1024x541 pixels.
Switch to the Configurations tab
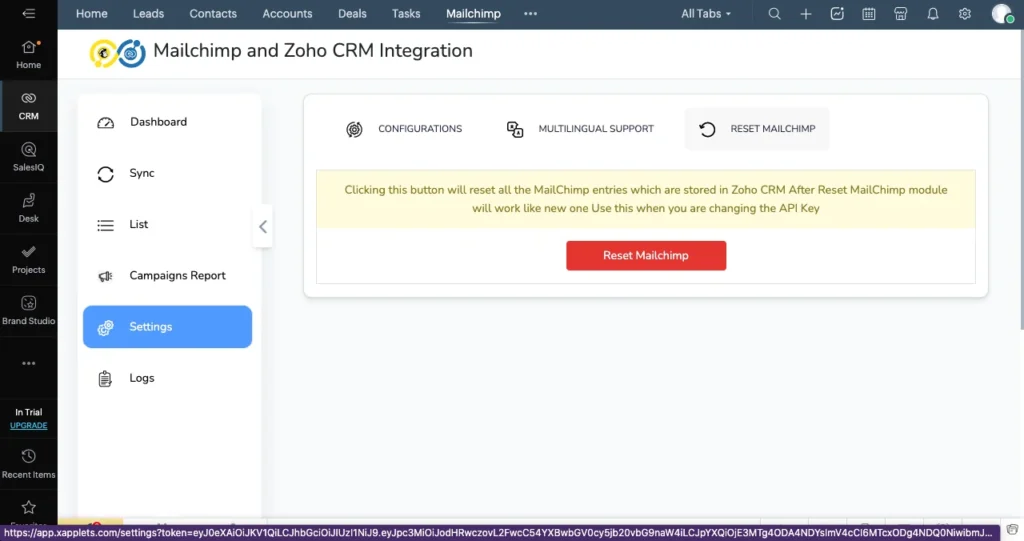pos(404,129)
